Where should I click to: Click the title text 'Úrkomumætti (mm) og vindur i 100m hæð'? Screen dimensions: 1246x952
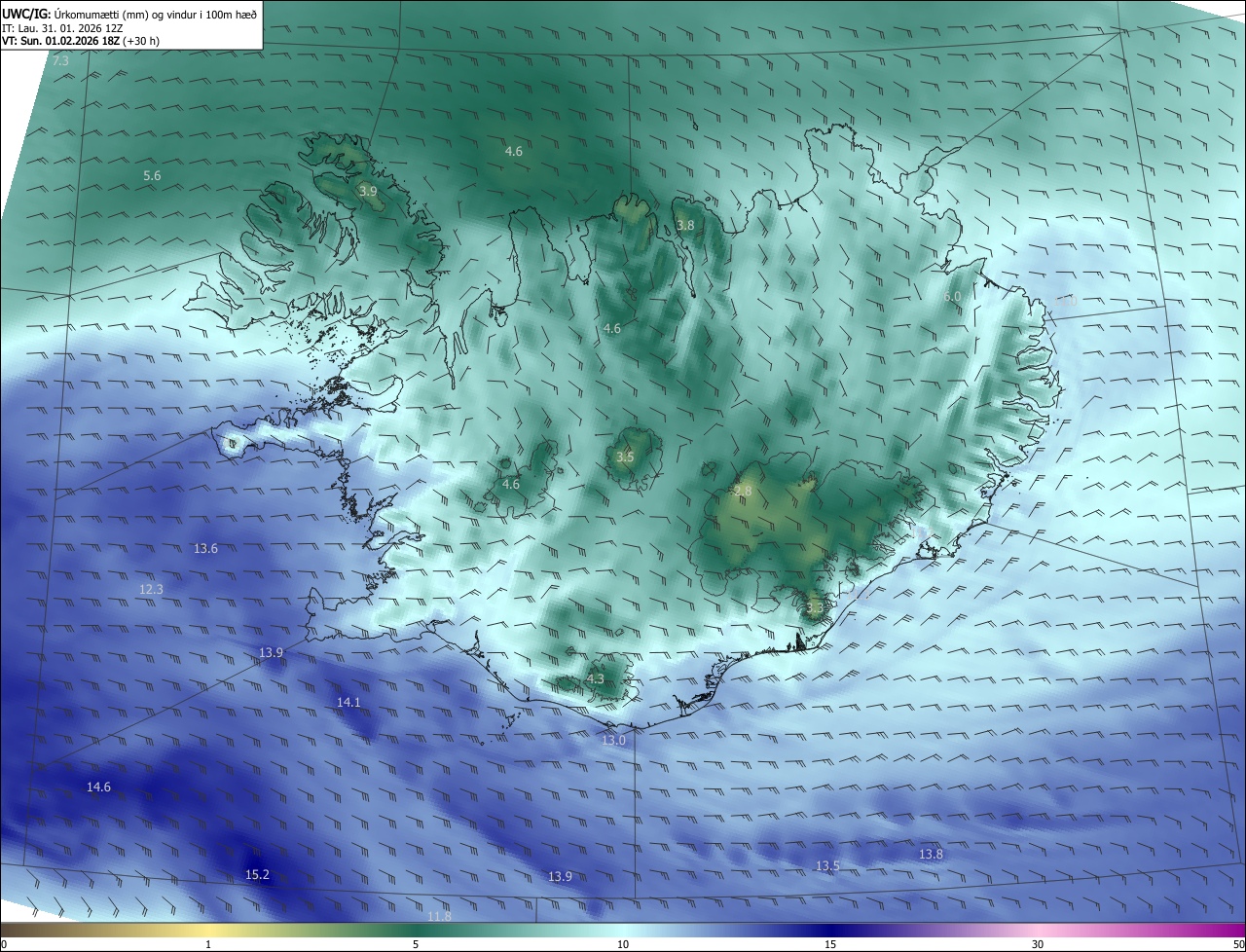pyautogui.click(x=155, y=14)
